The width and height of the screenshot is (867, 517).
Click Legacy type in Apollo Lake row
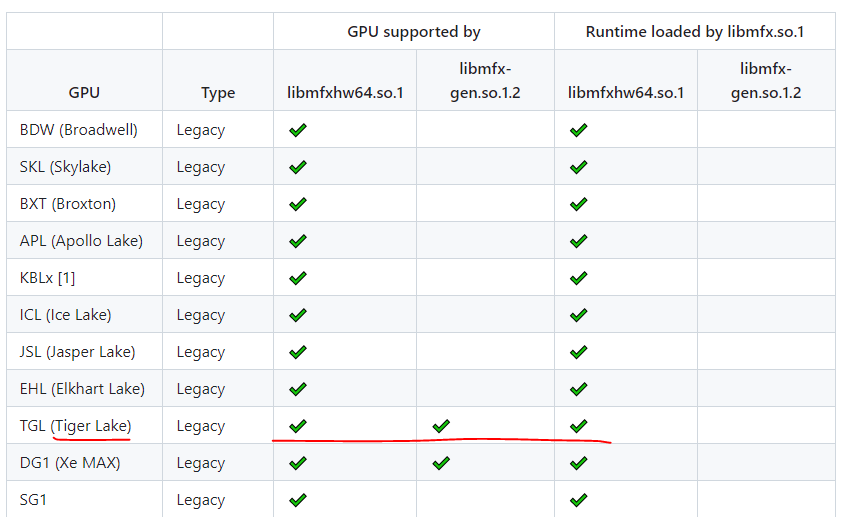pyautogui.click(x=201, y=242)
